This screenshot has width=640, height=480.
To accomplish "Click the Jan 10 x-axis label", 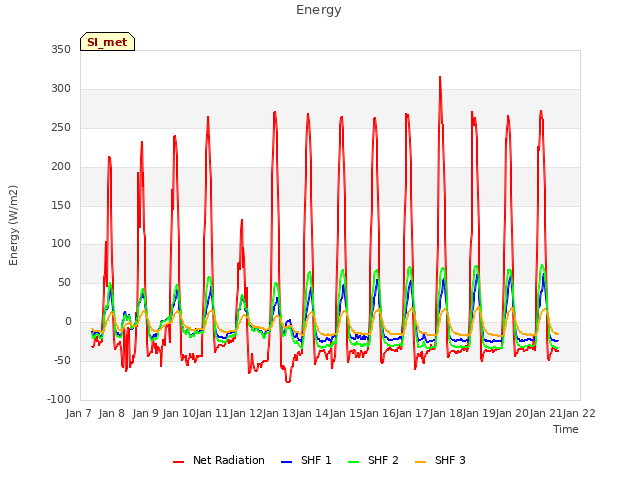I will pos(179,413).
